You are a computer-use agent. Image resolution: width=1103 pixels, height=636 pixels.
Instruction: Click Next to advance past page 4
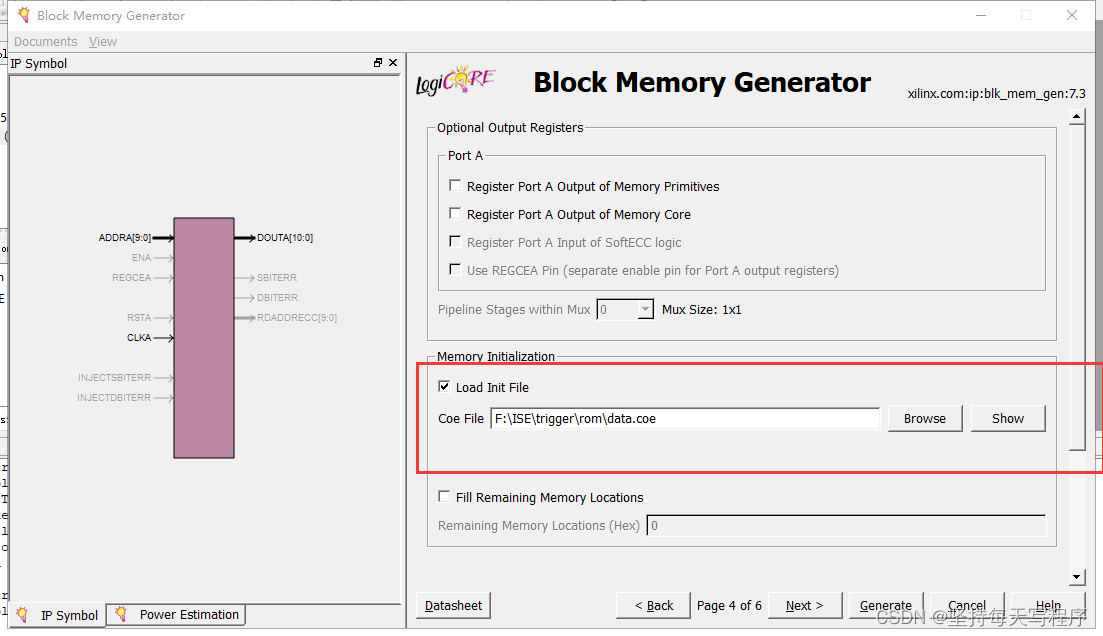804,605
